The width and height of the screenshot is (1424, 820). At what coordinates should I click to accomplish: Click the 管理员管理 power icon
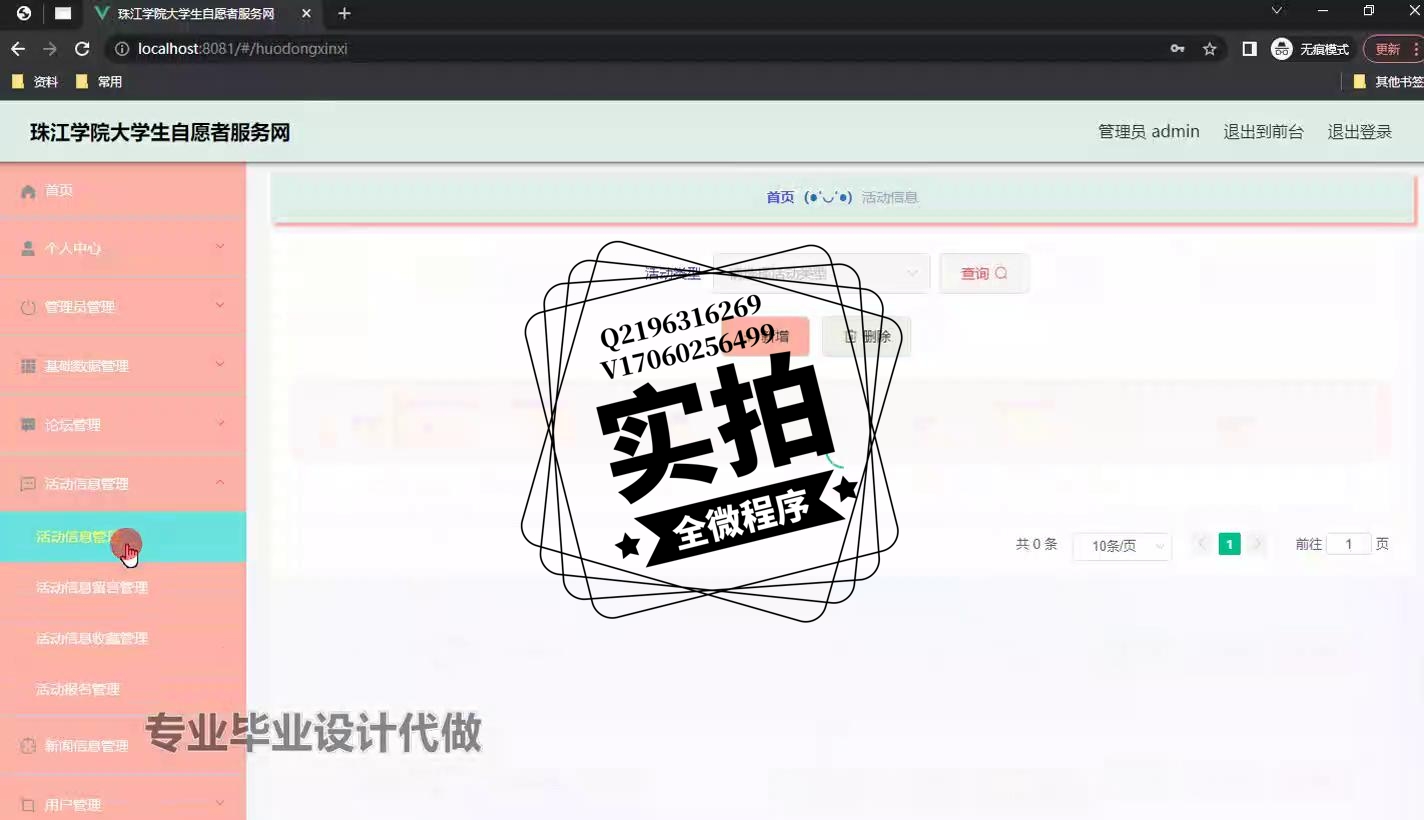(28, 307)
